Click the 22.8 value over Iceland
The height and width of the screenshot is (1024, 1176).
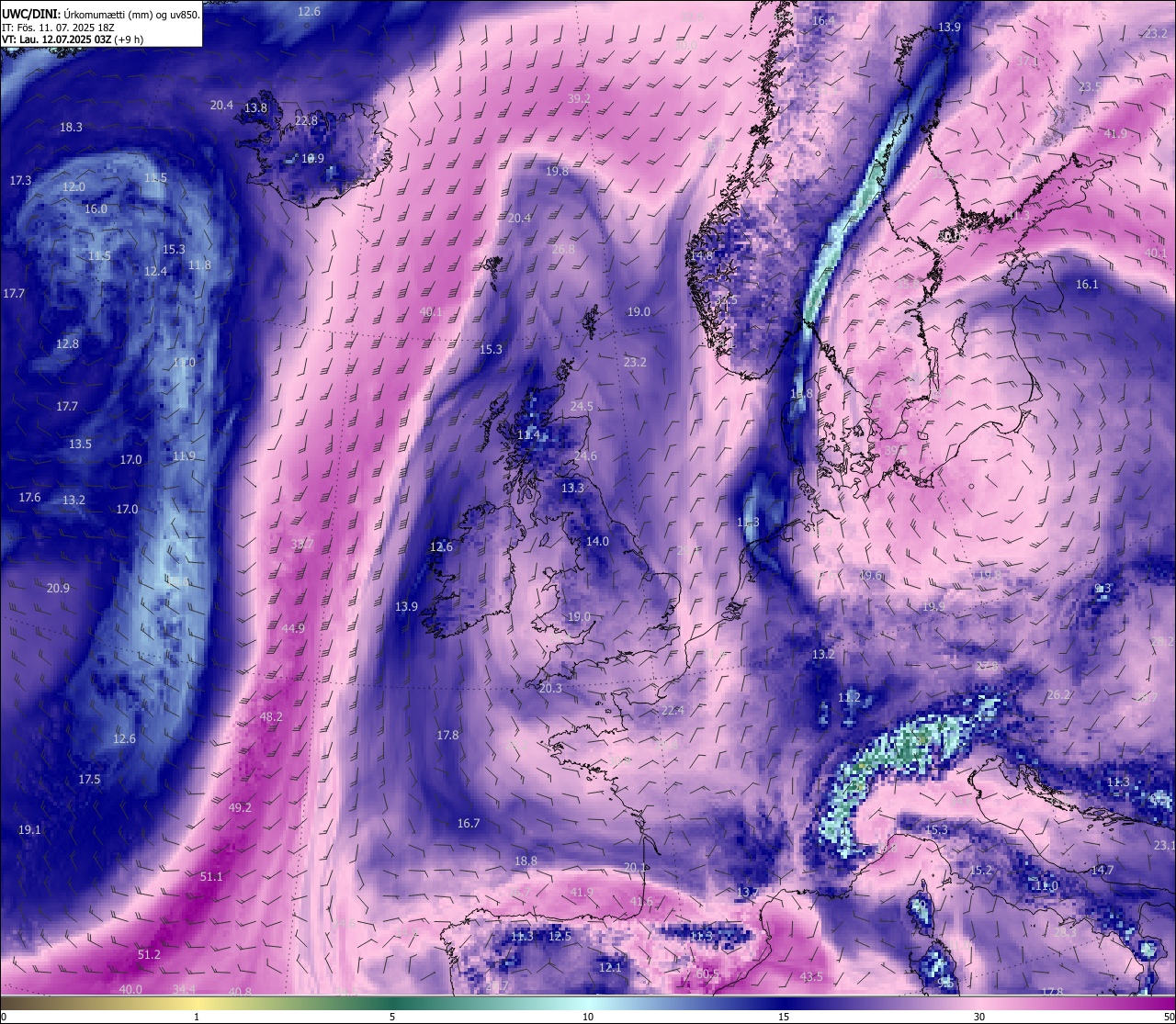point(306,120)
